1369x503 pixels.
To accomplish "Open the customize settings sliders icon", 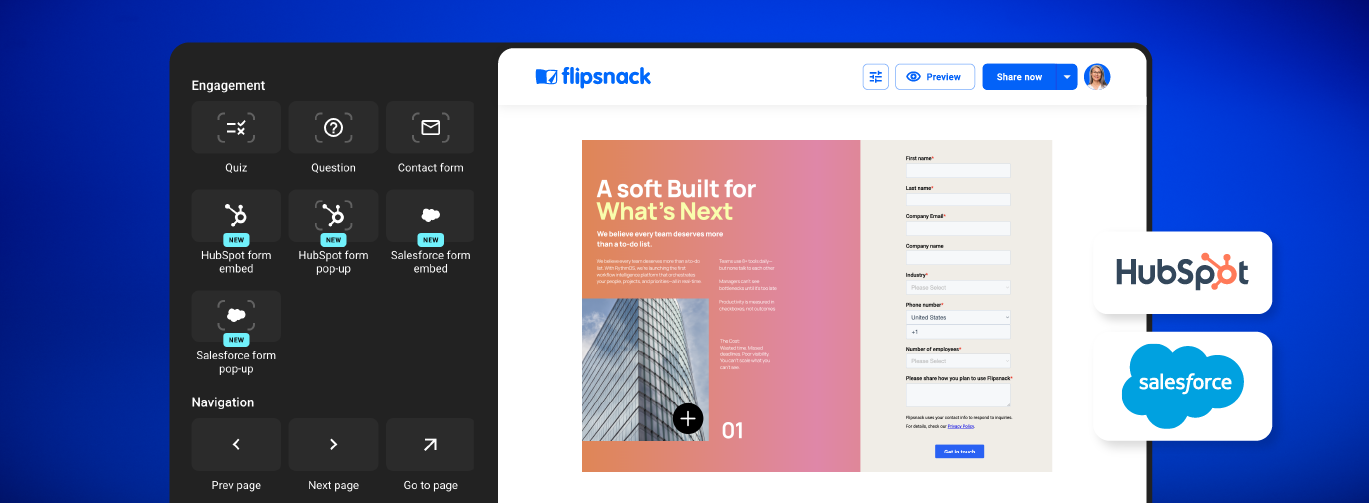I will click(x=876, y=77).
